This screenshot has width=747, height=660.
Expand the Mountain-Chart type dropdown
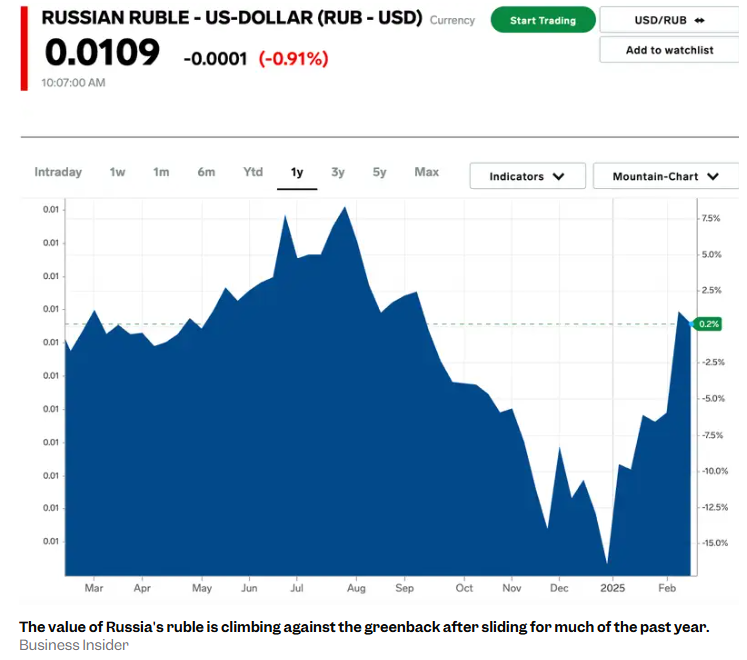pyautogui.click(x=665, y=176)
